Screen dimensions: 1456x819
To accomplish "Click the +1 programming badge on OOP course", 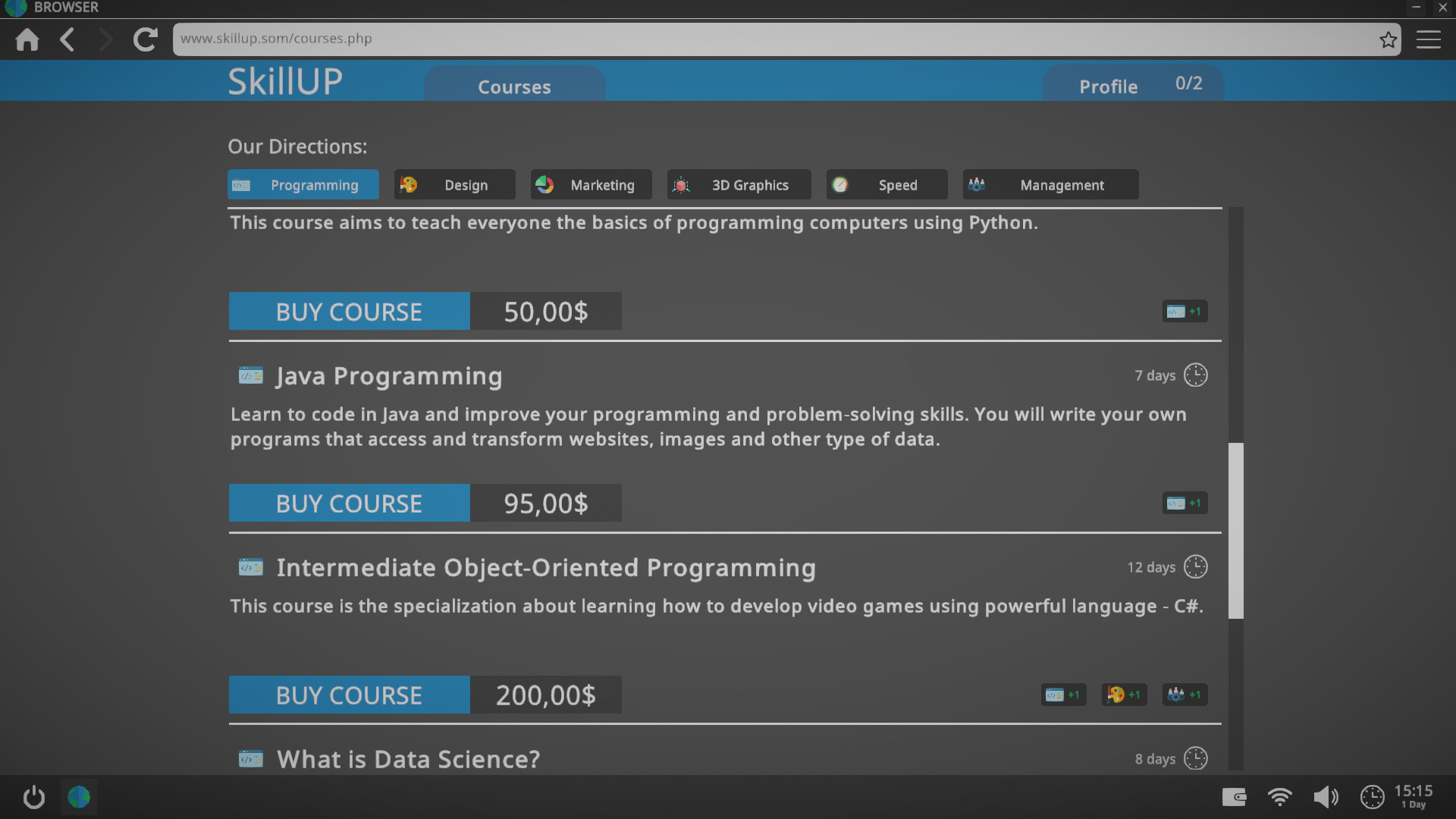I will pyautogui.click(x=1062, y=694).
